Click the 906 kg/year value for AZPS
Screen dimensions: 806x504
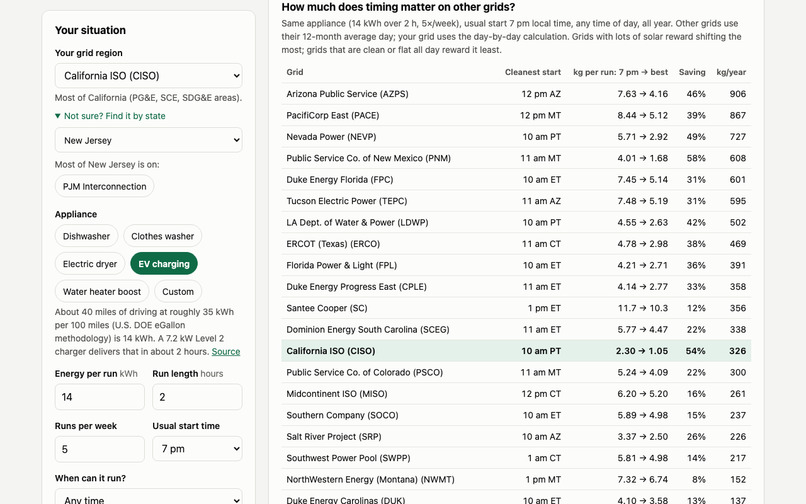coord(738,94)
